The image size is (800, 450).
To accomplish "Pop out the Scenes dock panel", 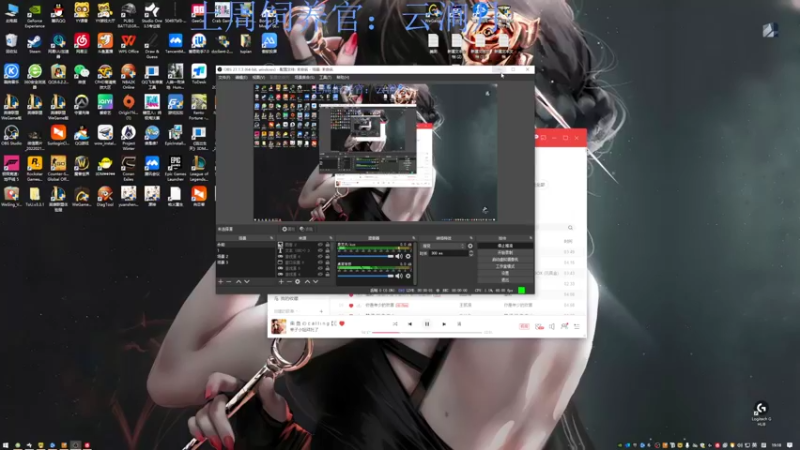I will click(271, 238).
